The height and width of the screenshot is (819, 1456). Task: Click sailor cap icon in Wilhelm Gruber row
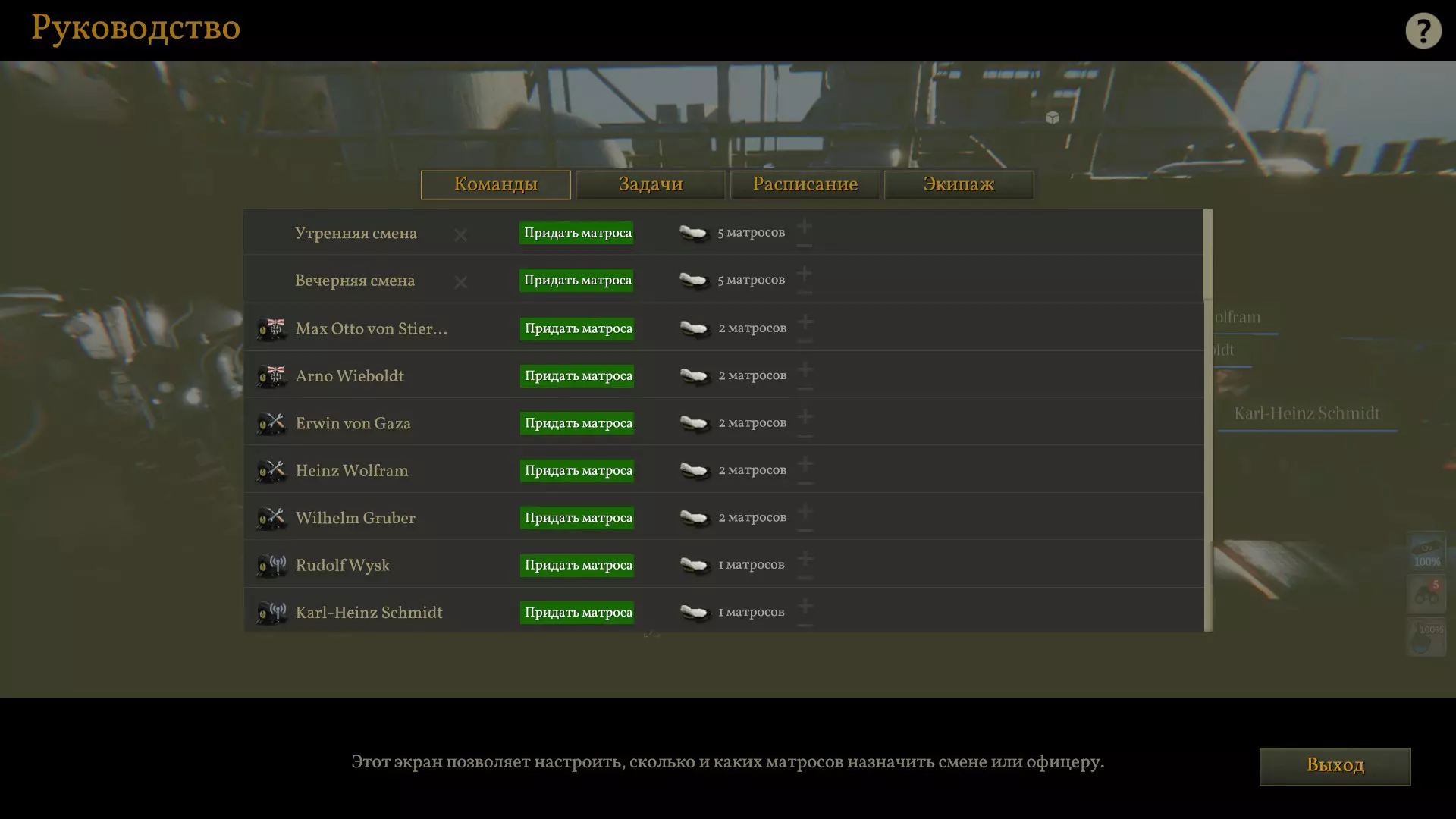[693, 518]
